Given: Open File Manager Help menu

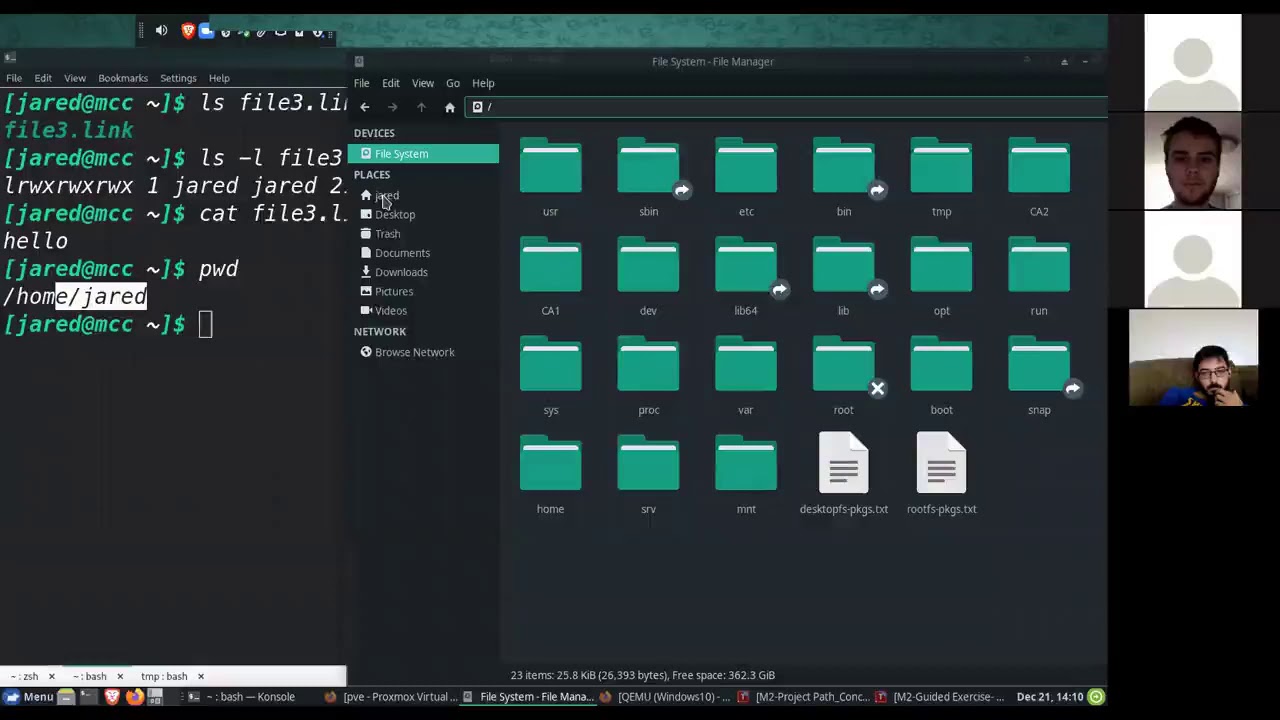Looking at the screenshot, I should click(483, 83).
